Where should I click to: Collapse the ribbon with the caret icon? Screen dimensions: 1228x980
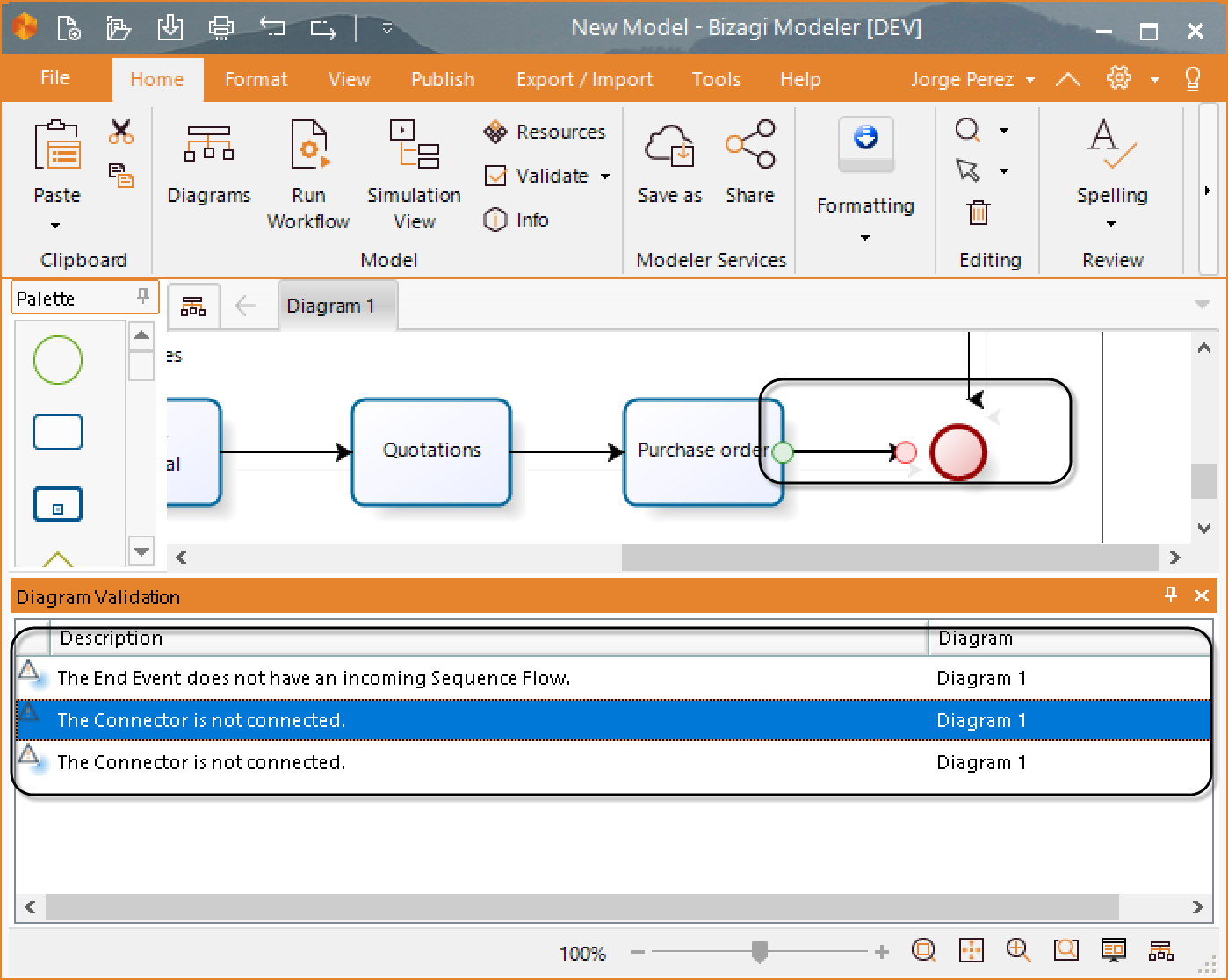(1067, 80)
